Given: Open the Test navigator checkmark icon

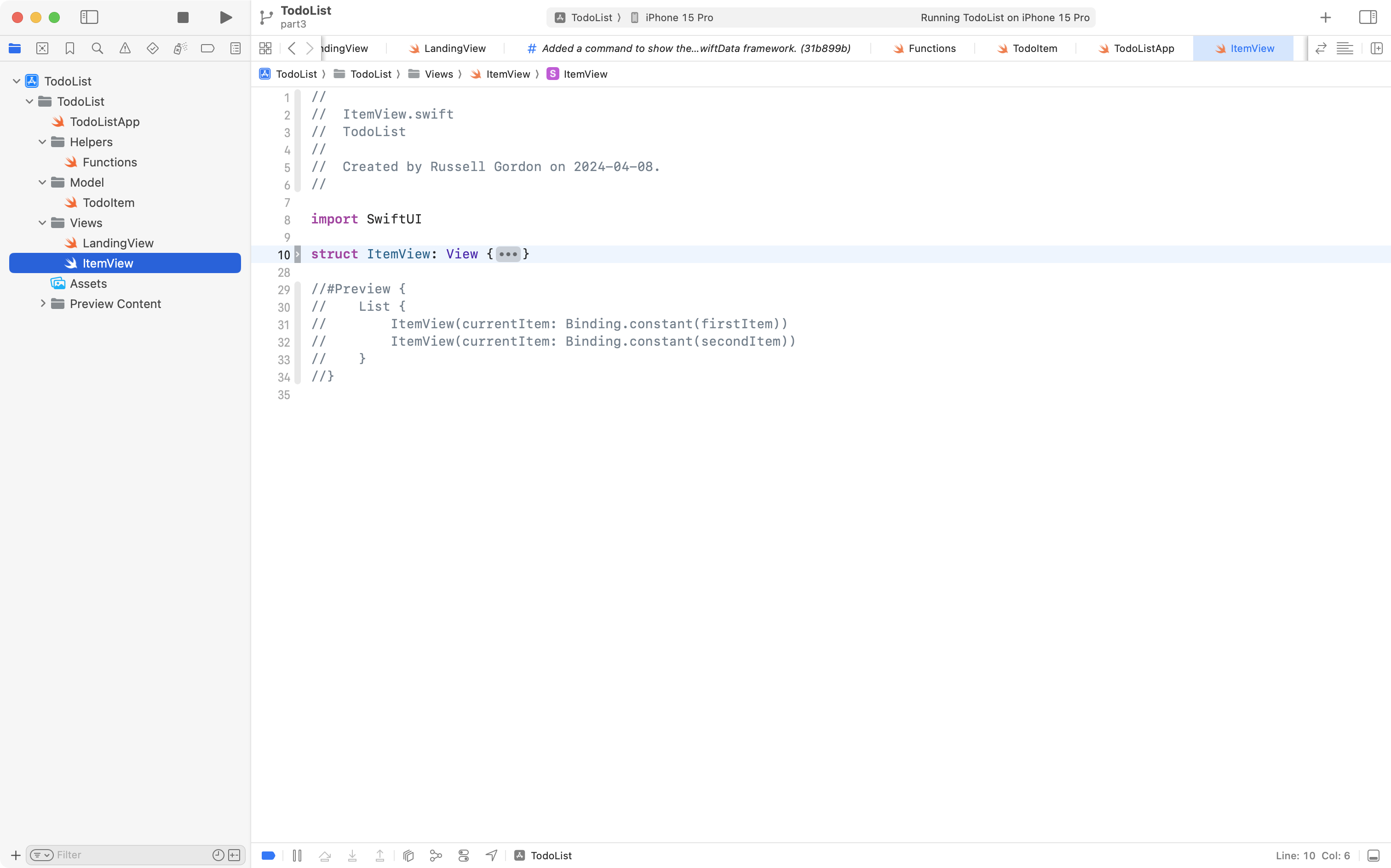Looking at the screenshot, I should pos(153,48).
